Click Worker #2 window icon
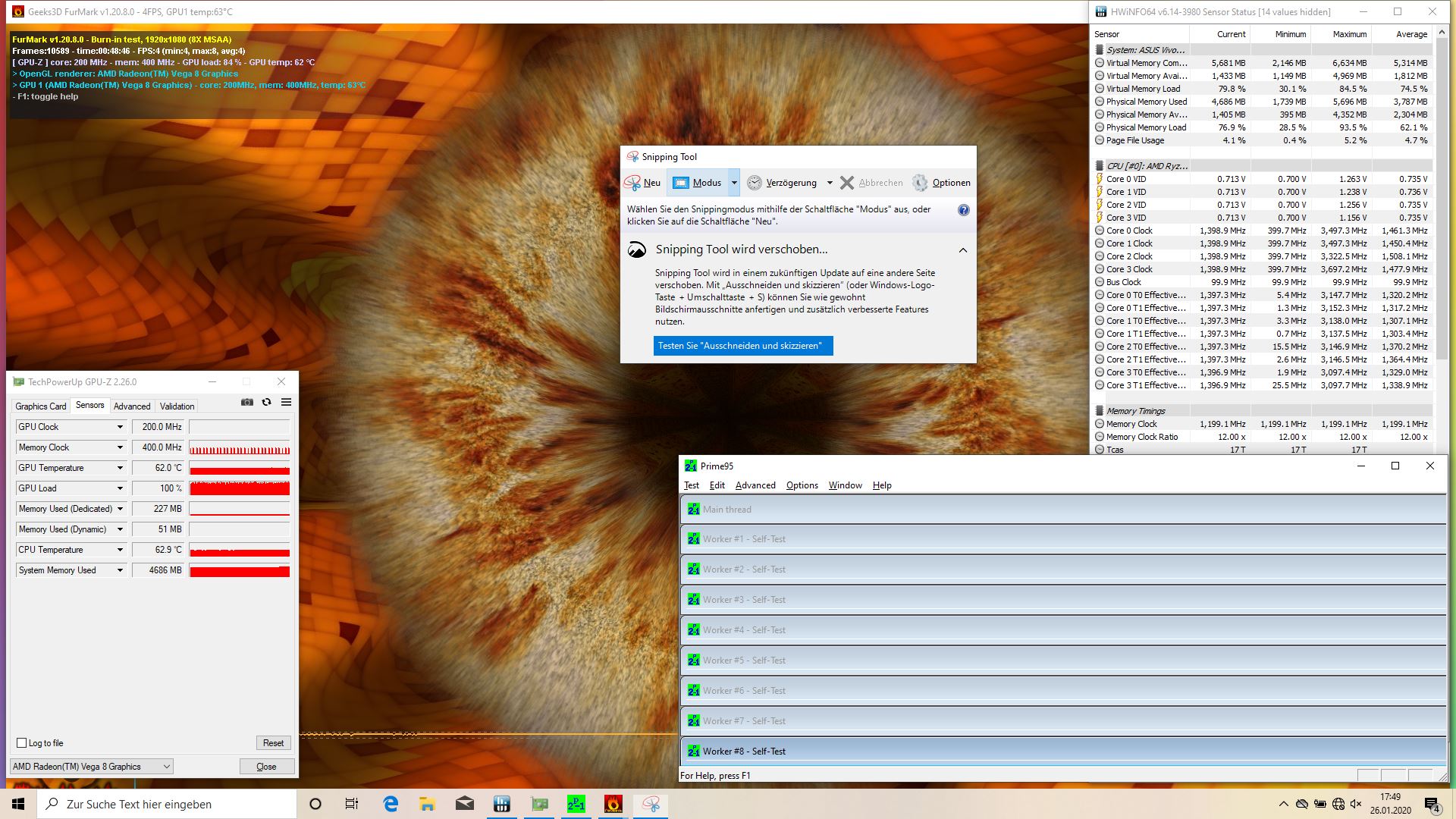 click(693, 570)
